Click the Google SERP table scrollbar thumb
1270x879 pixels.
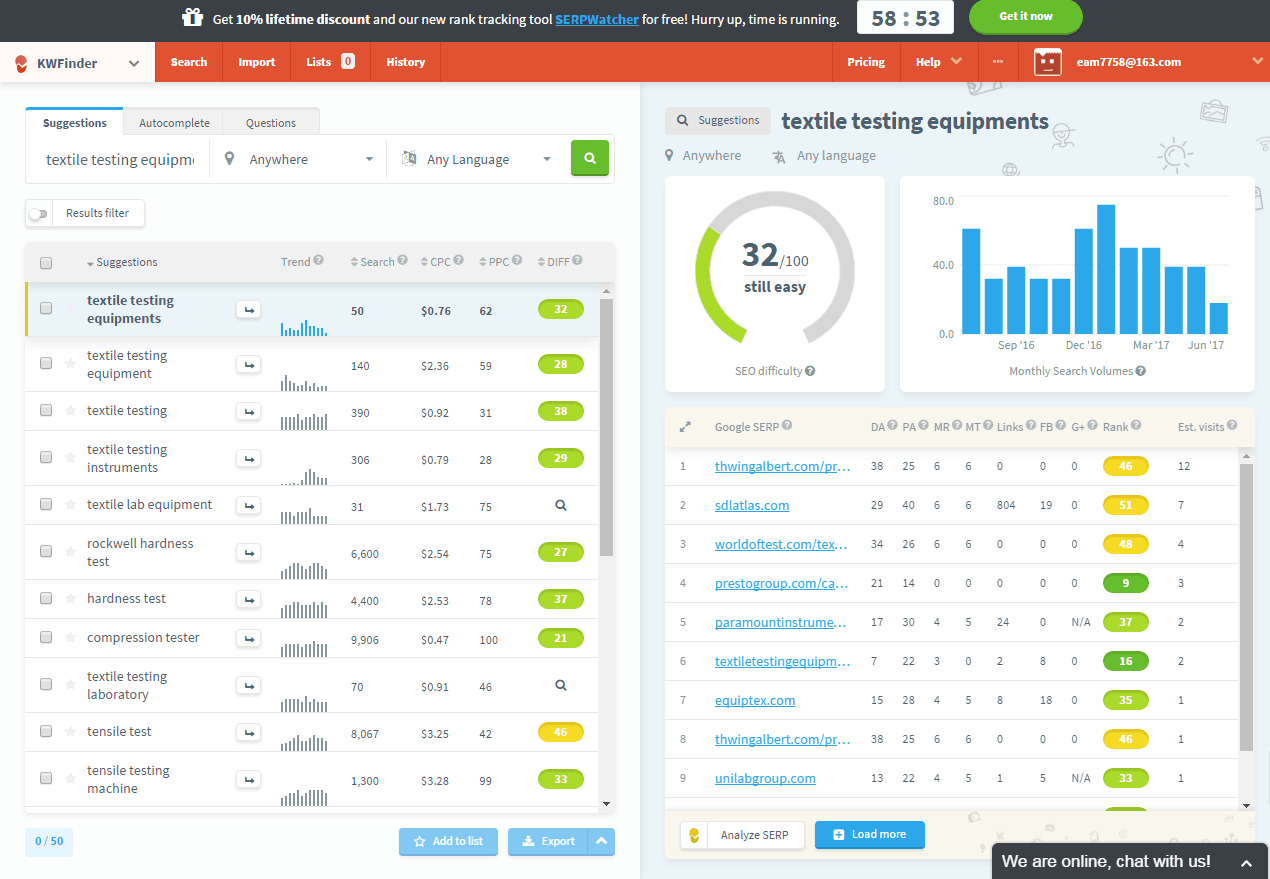1246,608
